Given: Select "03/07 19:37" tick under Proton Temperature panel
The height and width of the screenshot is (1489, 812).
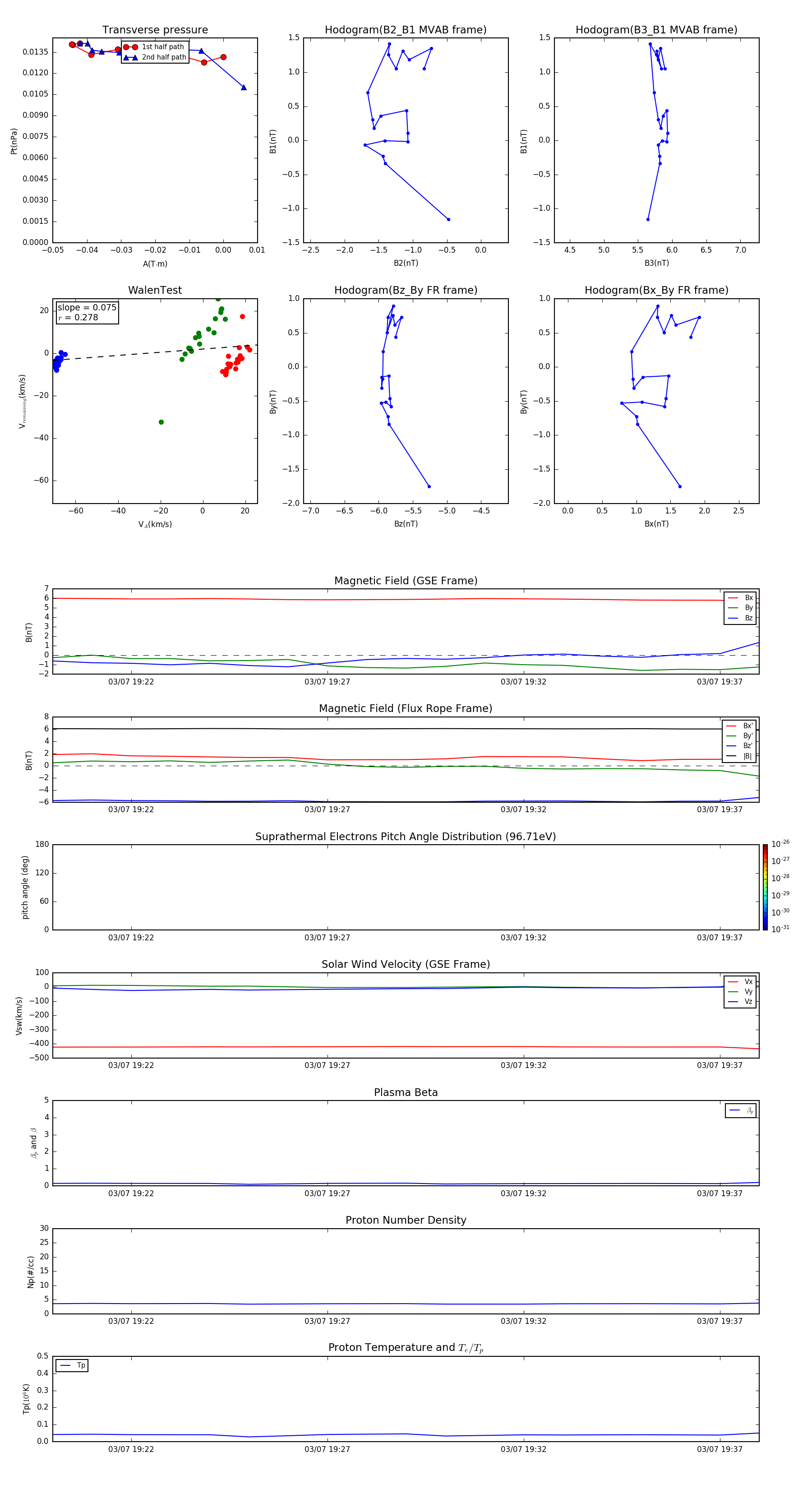Looking at the screenshot, I should 720,1449.
